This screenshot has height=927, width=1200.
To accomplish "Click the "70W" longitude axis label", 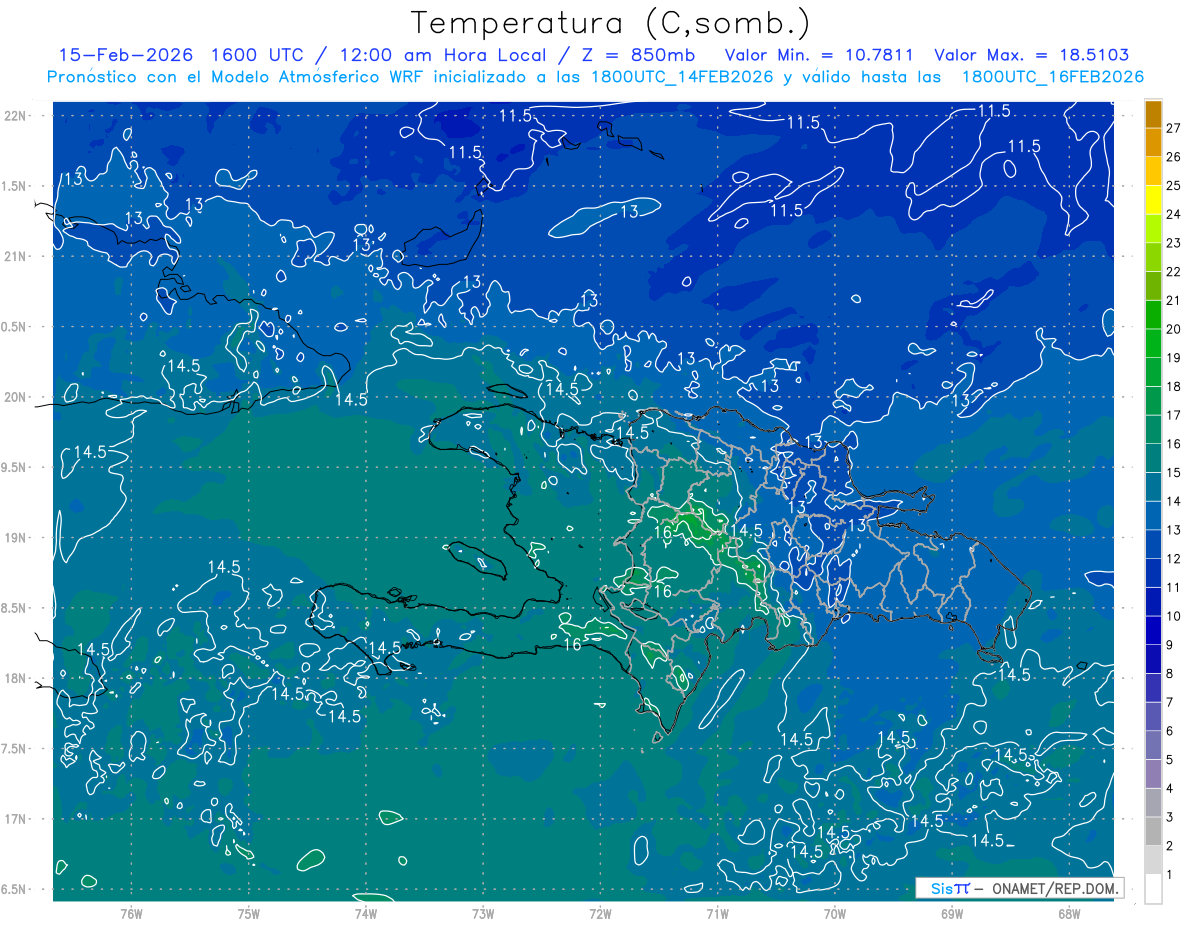I will (835, 914).
